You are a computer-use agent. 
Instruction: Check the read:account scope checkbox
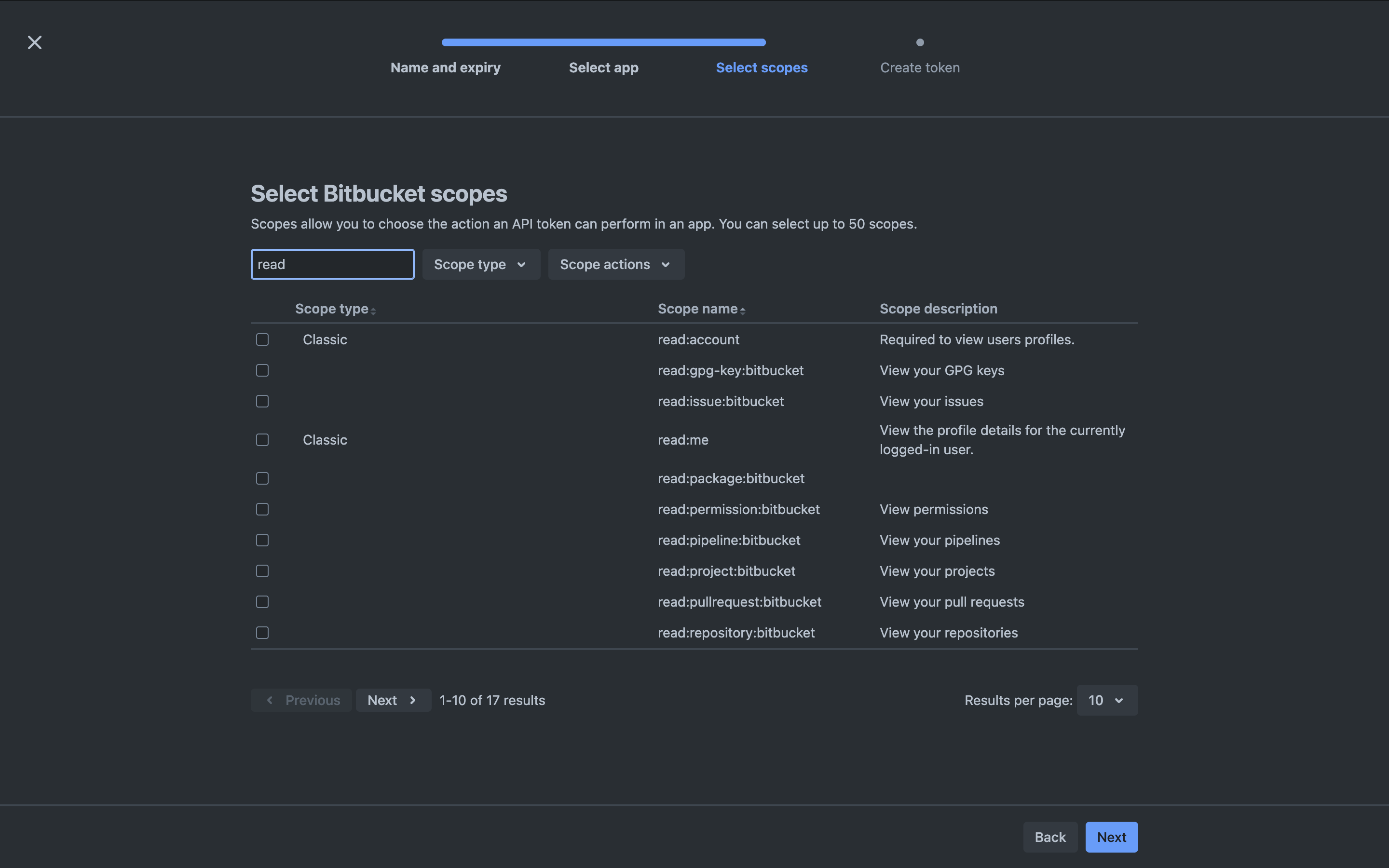pyautogui.click(x=262, y=339)
